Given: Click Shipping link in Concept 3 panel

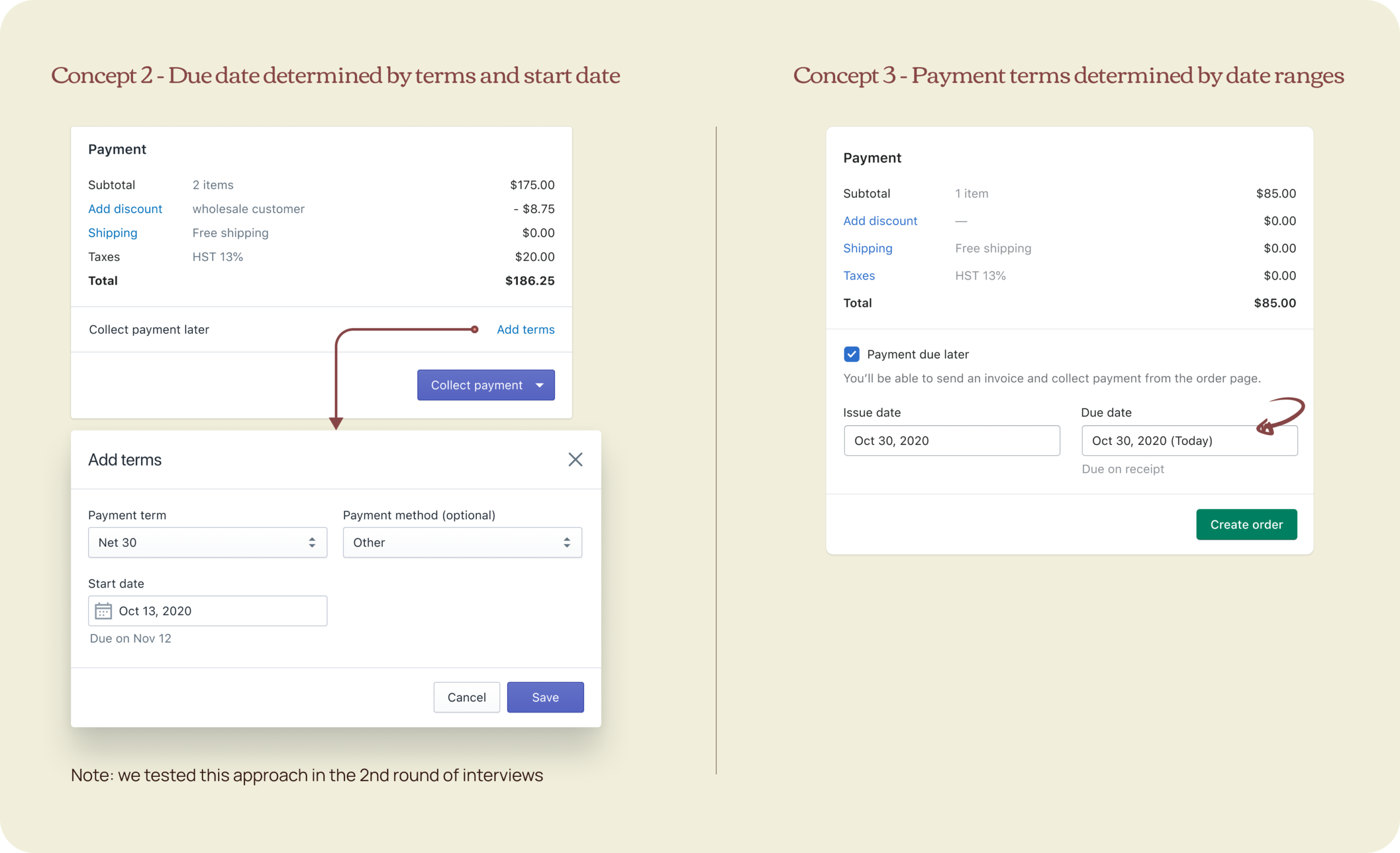Looking at the screenshot, I should pos(867,248).
